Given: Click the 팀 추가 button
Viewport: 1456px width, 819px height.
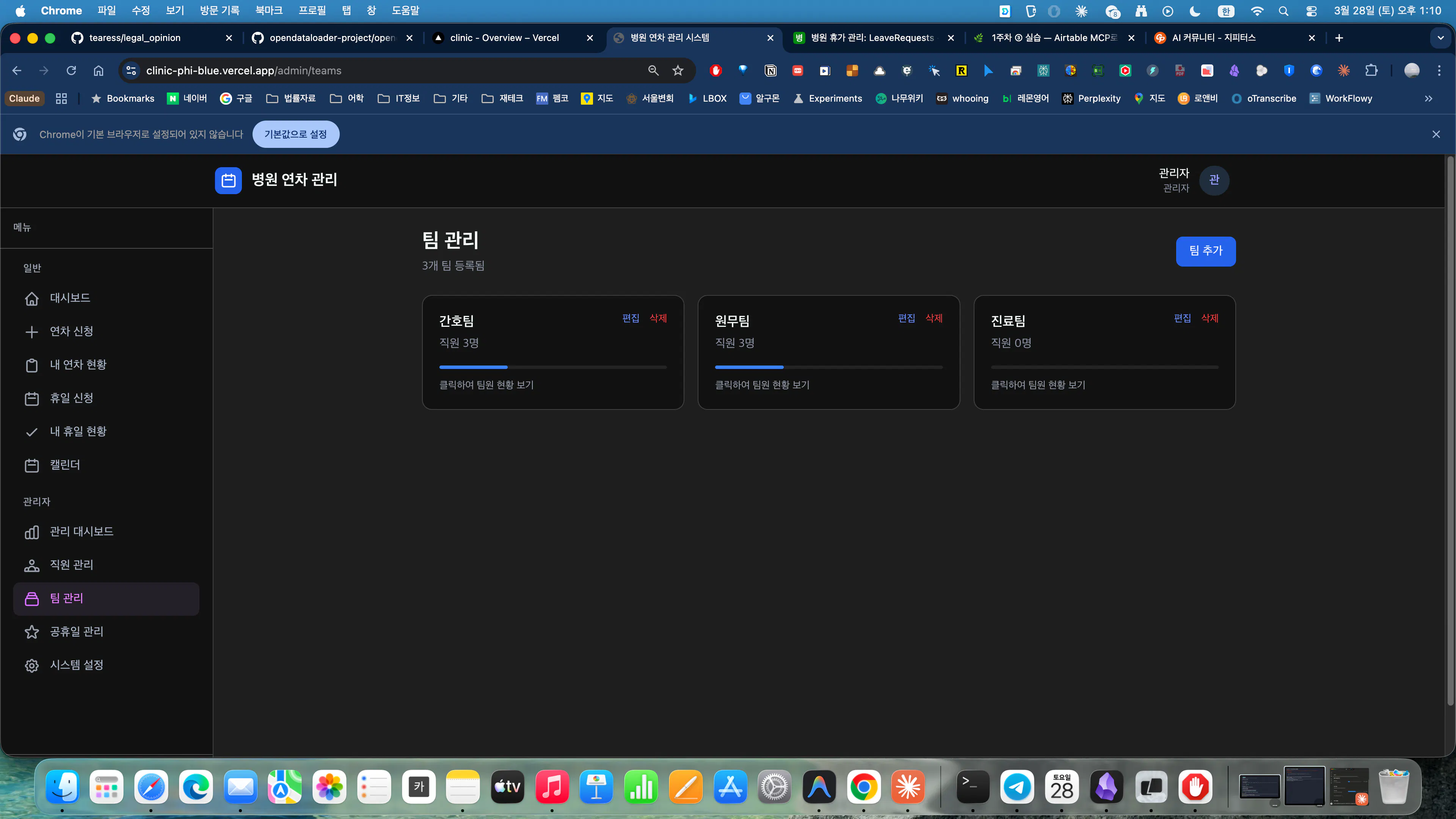Looking at the screenshot, I should [x=1206, y=251].
